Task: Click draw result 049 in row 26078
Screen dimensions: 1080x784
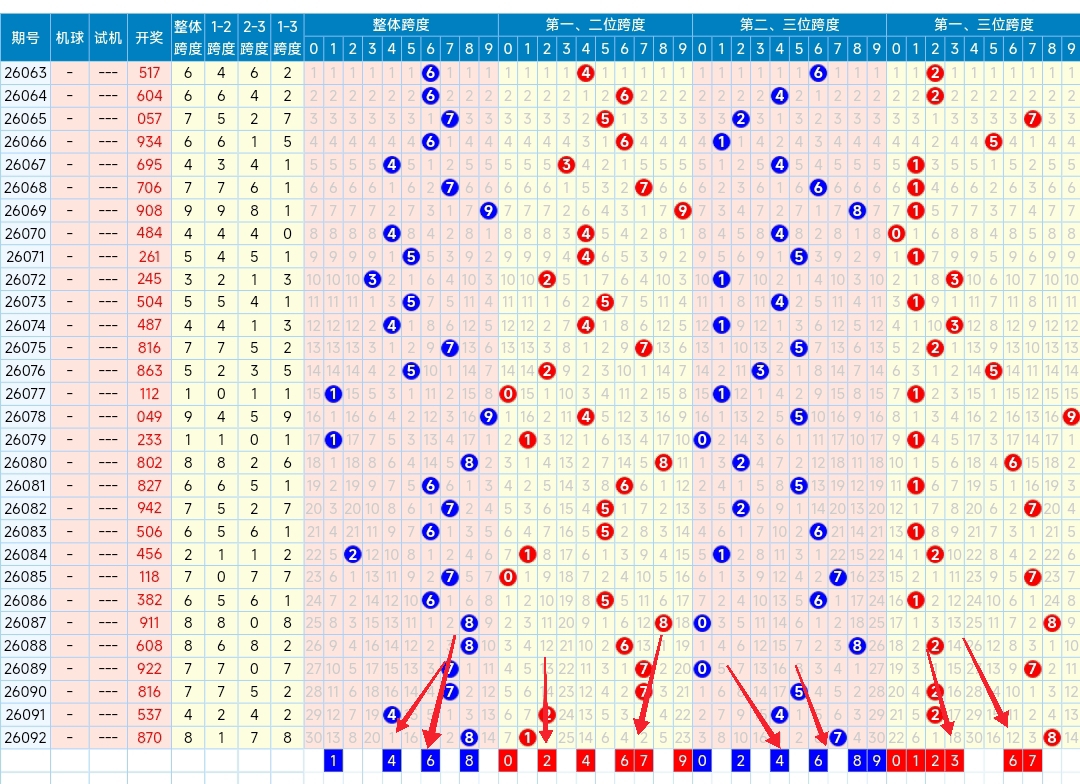Action: point(149,416)
